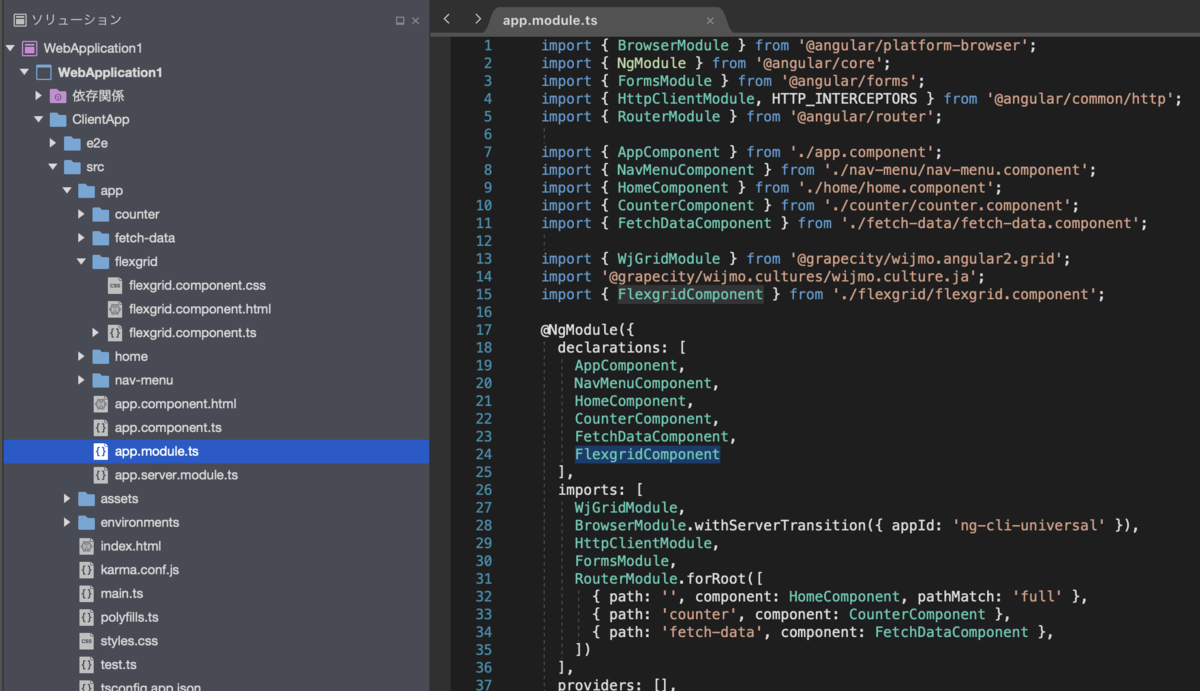
Task: Click the index.html file icon
Action: coord(86,546)
